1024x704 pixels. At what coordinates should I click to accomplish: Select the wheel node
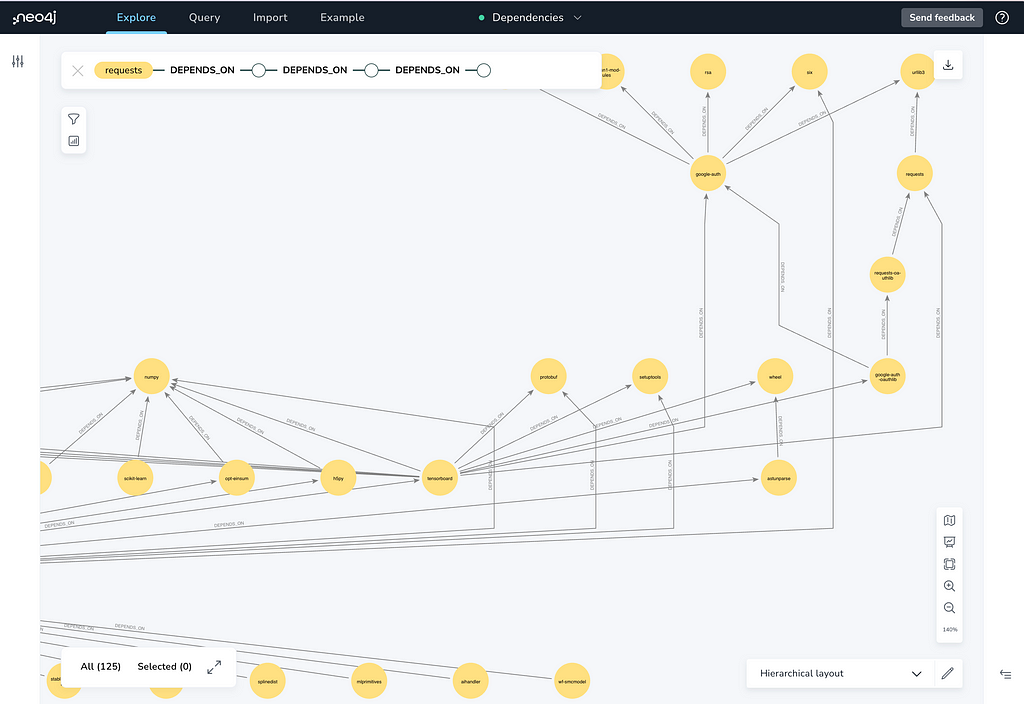[x=775, y=376]
